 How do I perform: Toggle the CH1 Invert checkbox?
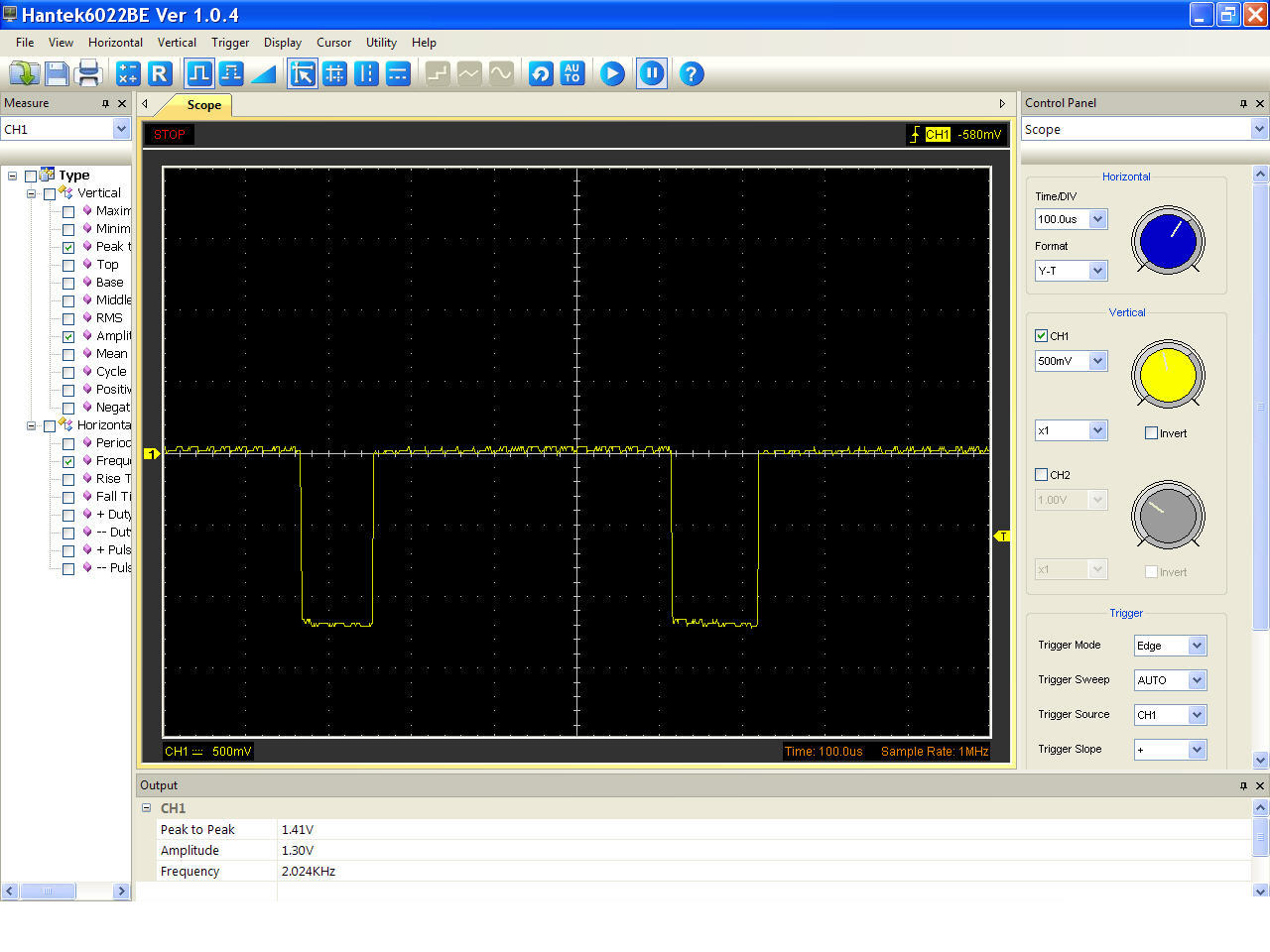coord(1151,433)
